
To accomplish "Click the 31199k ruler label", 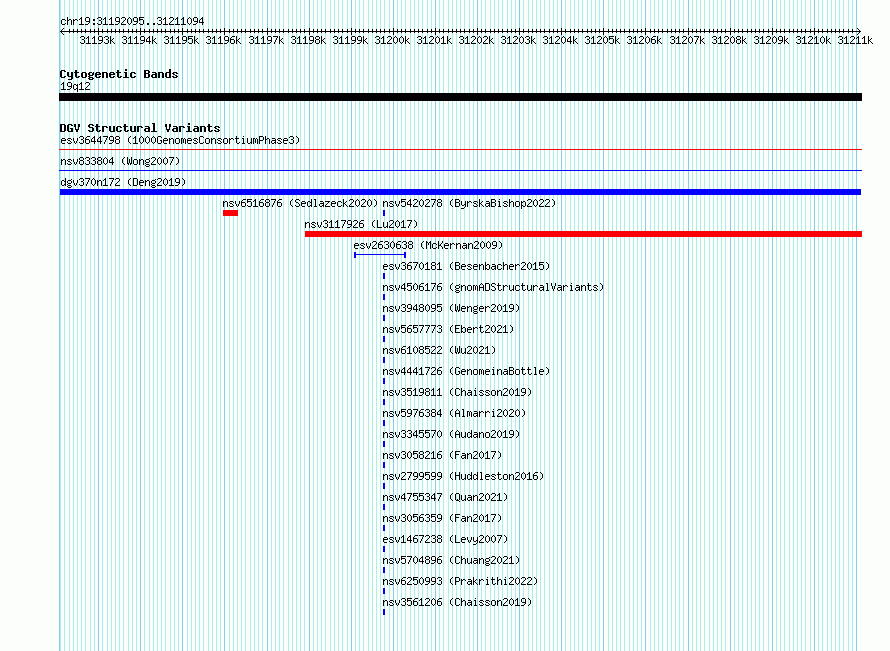I will pos(350,40).
